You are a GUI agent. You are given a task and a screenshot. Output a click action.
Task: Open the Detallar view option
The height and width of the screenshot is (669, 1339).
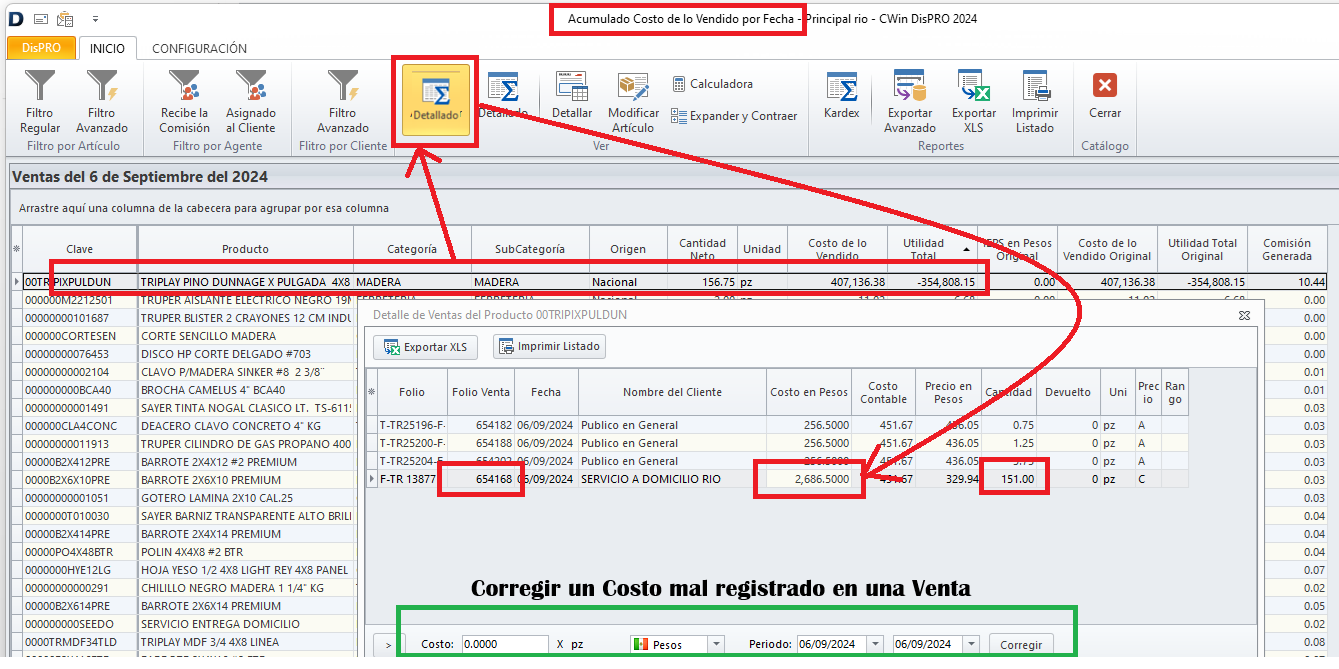[571, 105]
